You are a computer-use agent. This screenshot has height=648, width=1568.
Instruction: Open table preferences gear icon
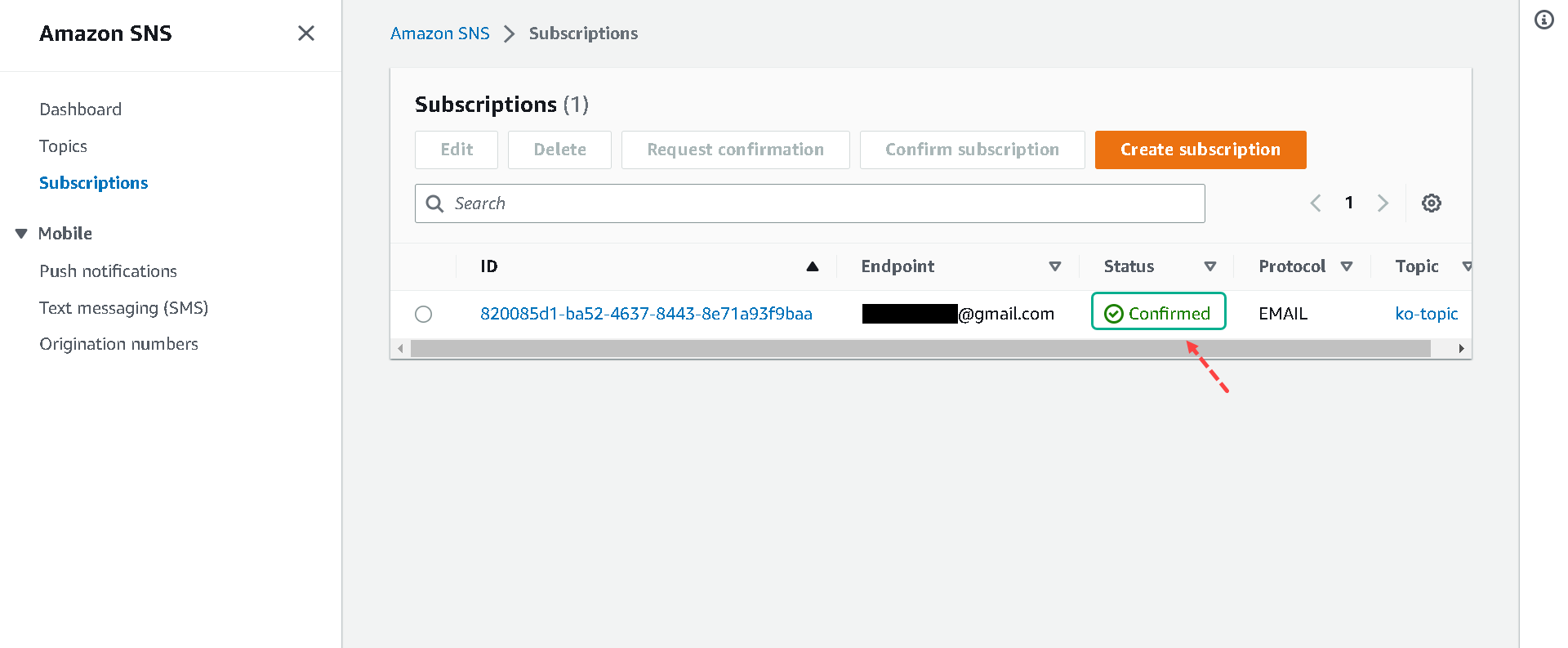1431,203
